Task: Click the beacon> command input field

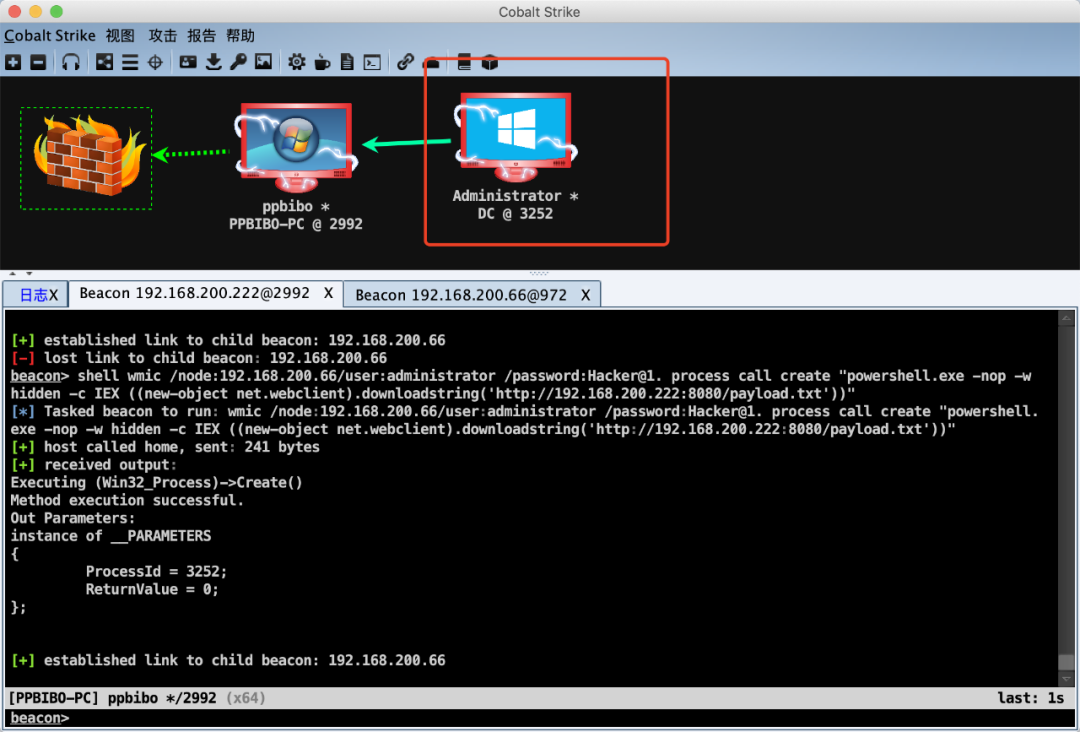Action: pyautogui.click(x=540, y=718)
